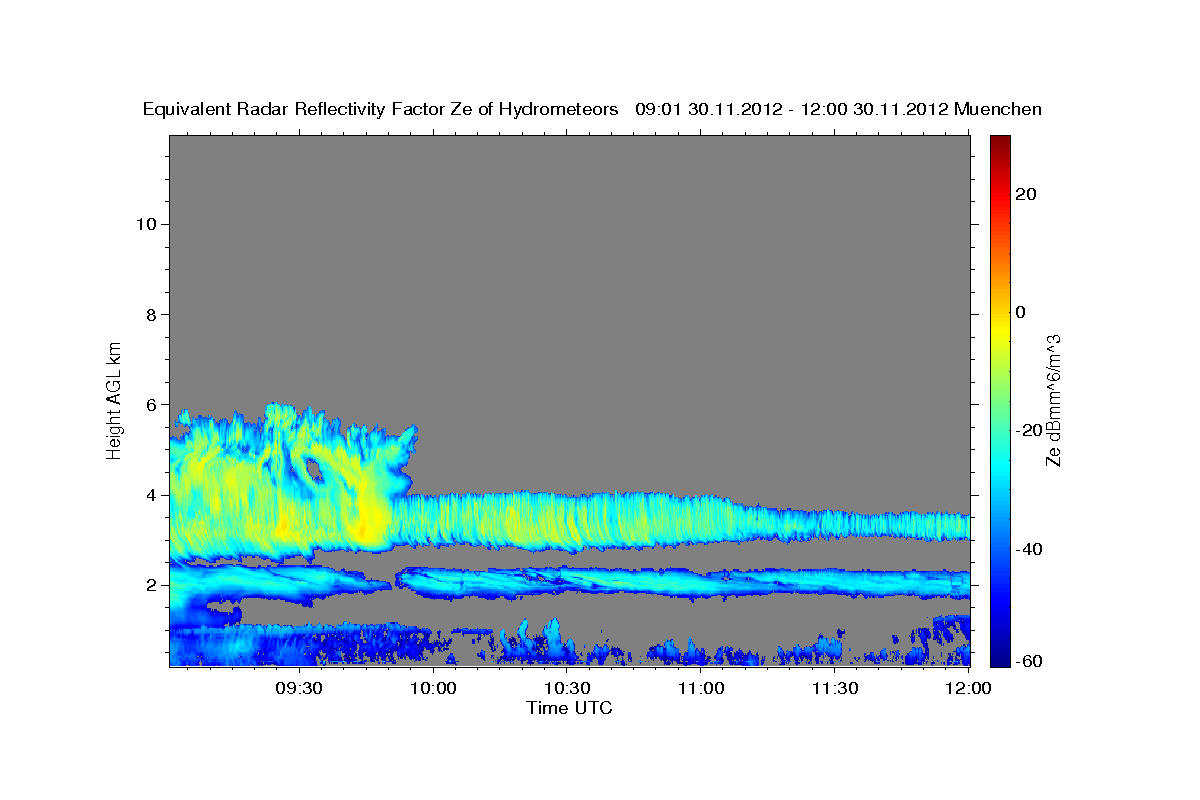Click the height tick label 2
Screen dimensions: 1200x800
point(152,585)
